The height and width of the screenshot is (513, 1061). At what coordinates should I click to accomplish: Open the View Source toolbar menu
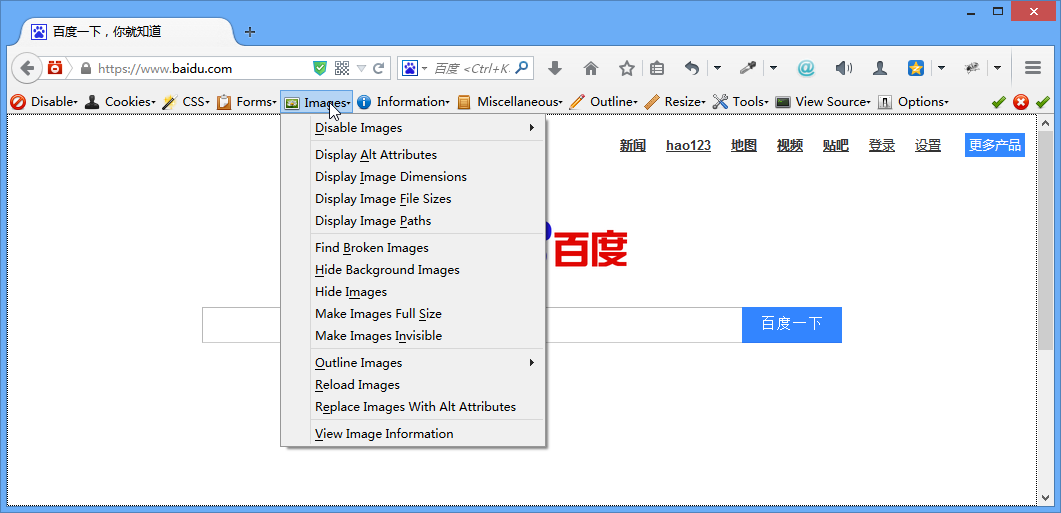point(823,102)
